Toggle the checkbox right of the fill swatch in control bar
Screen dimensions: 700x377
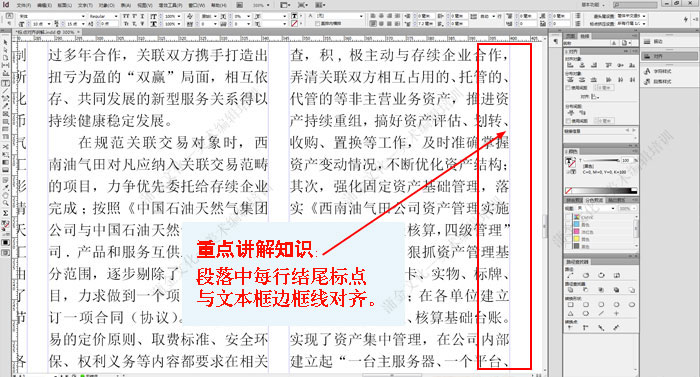pyautogui.click(x=317, y=23)
